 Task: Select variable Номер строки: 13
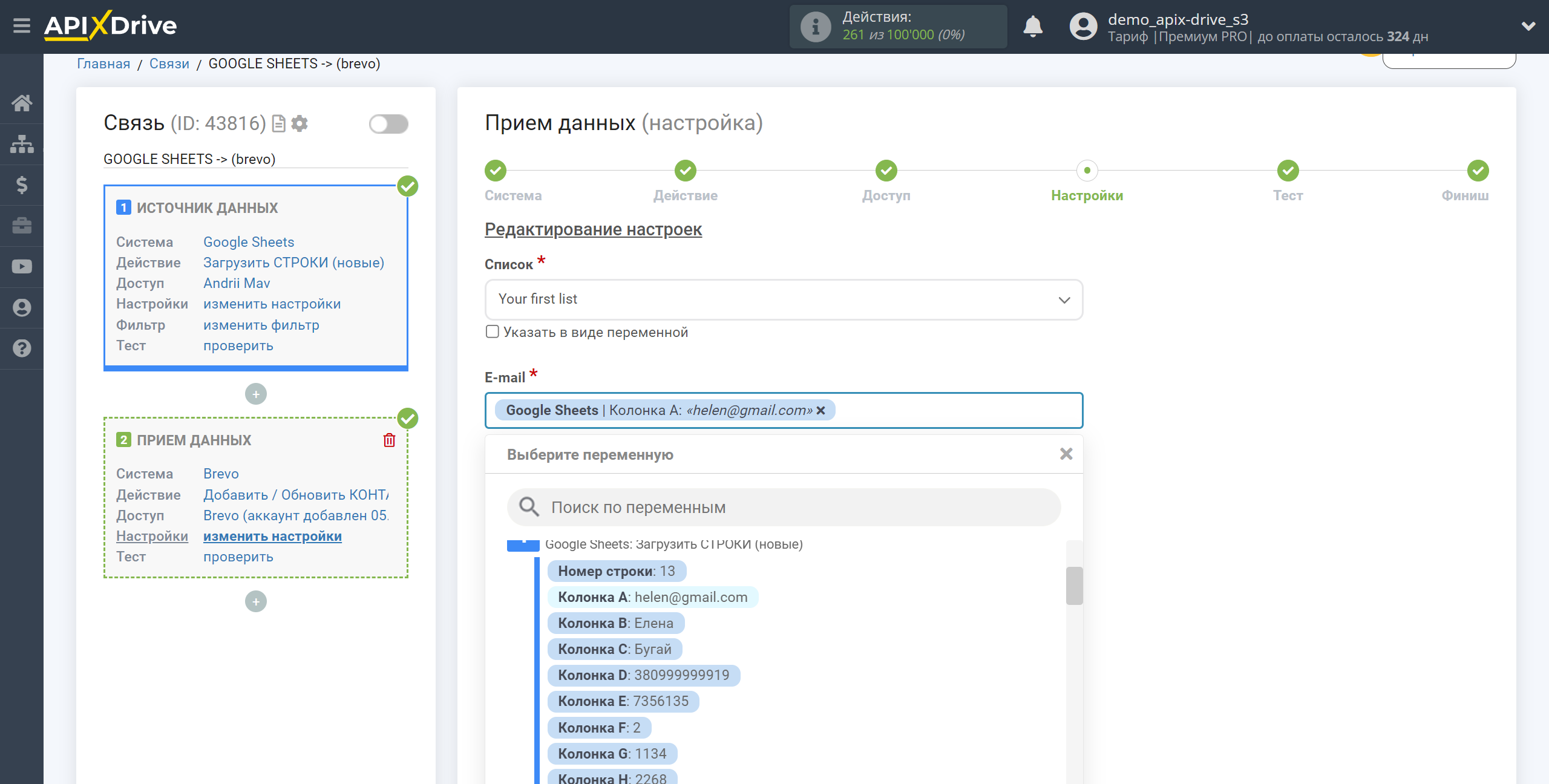click(617, 571)
